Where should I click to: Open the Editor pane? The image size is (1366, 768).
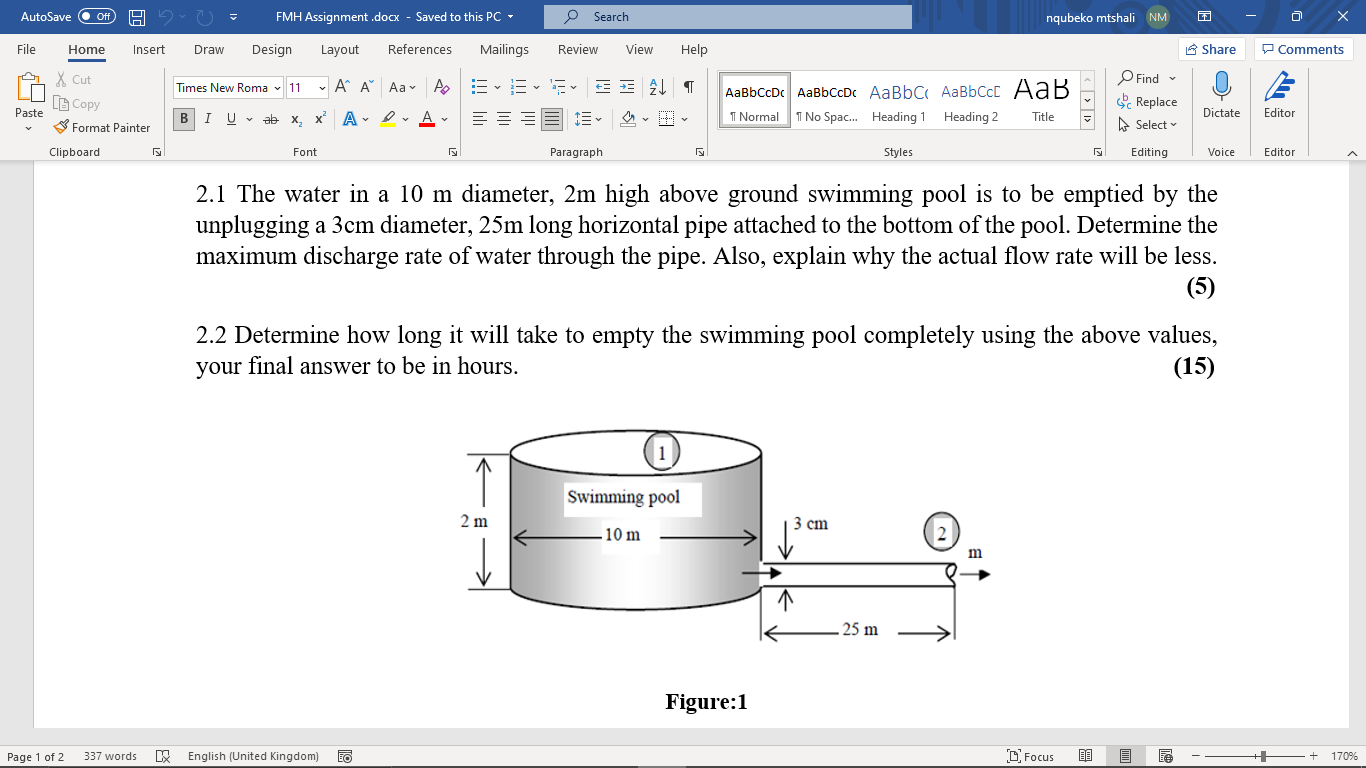(x=1279, y=97)
